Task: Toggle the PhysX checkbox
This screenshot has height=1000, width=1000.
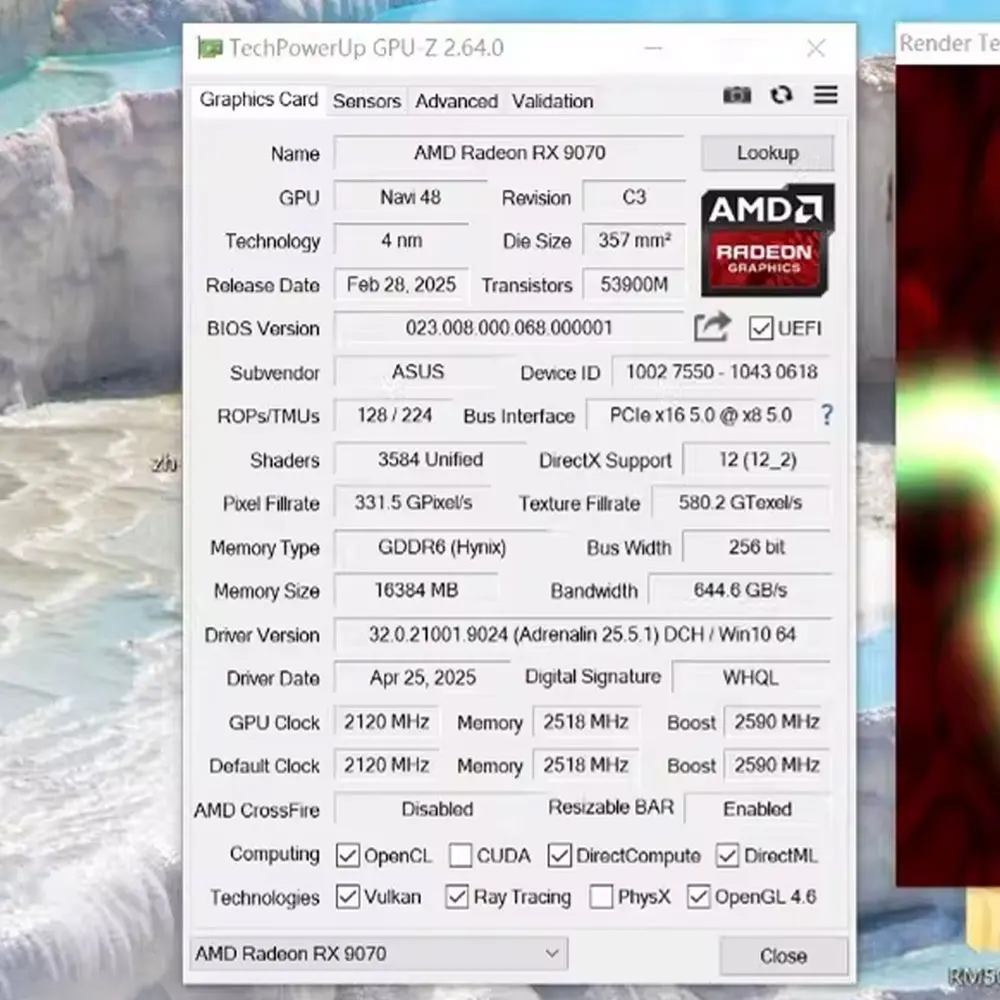Action: click(x=601, y=897)
